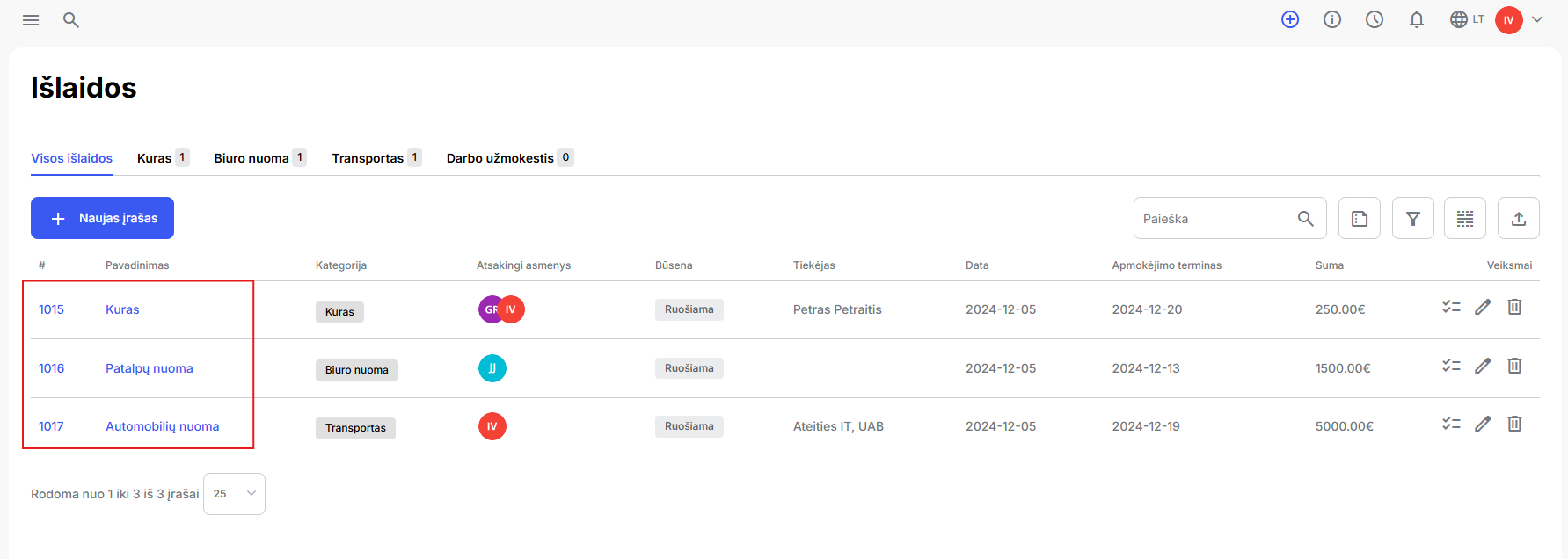Open Patalpų nuoma expense link

[150, 368]
